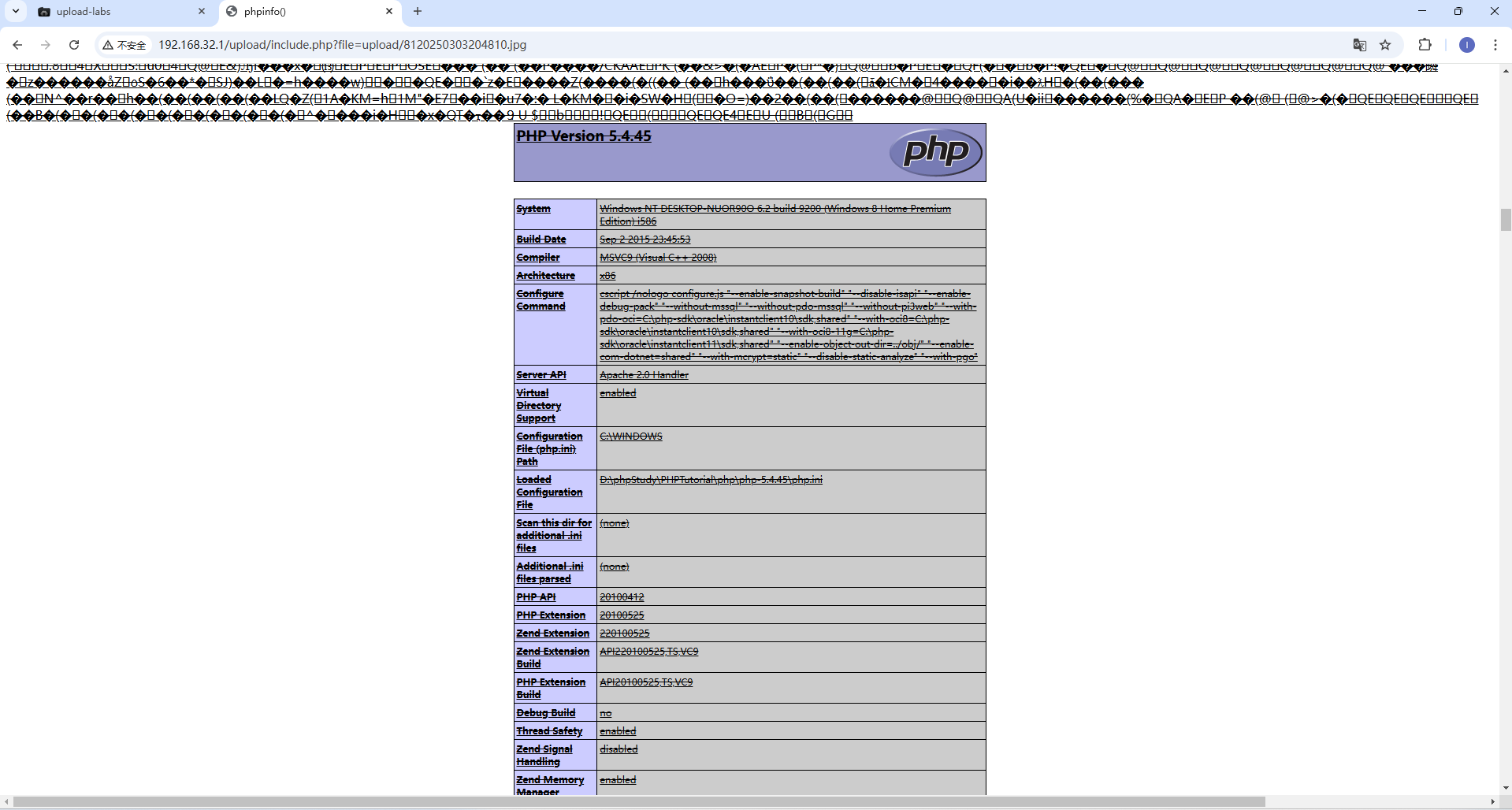
Task: Click the PHP logo image
Action: click(936, 152)
